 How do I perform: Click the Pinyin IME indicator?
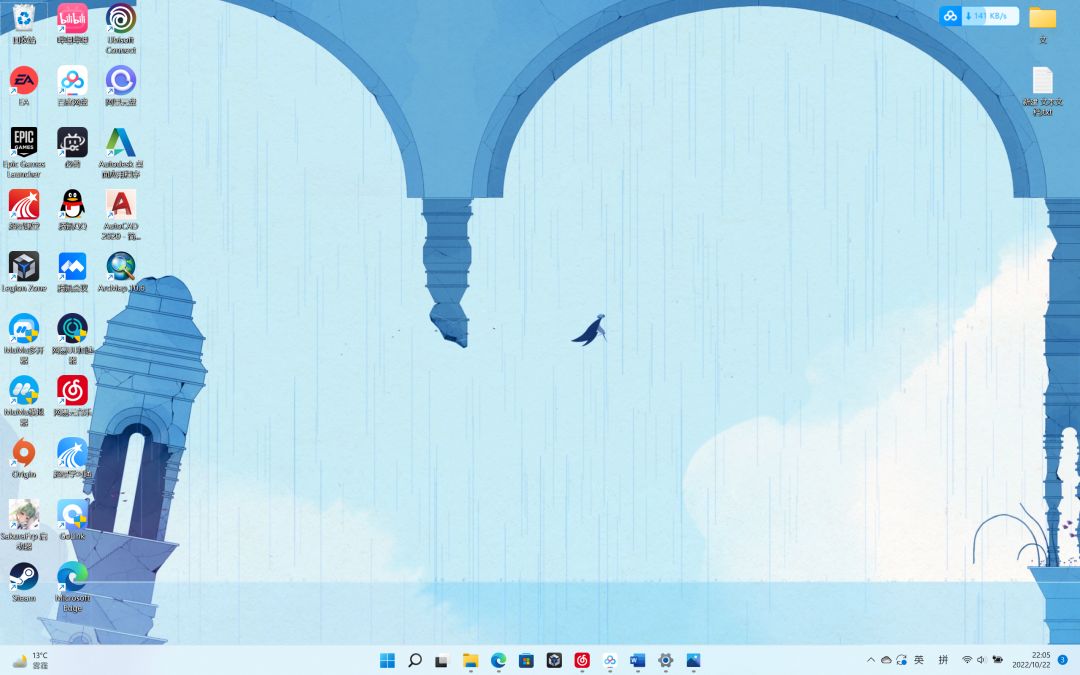[943, 660]
